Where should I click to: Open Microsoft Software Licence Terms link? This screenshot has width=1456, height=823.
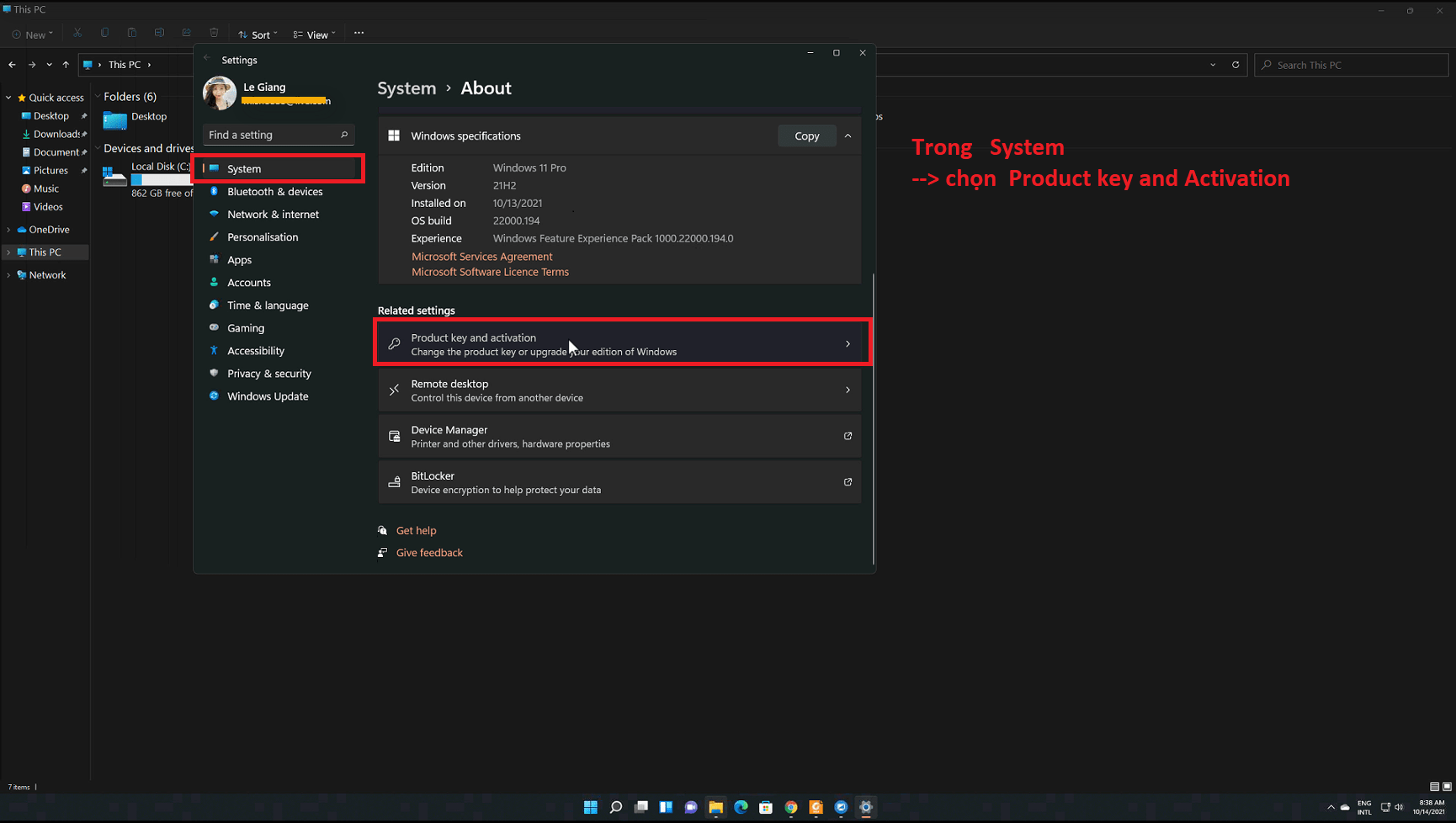pos(490,271)
